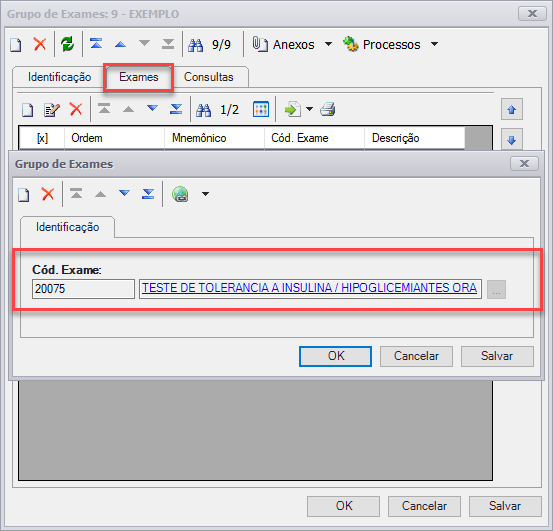The width and height of the screenshot is (553, 531).
Task: Click move-down blue arrow button beside grid
Action: (512, 140)
